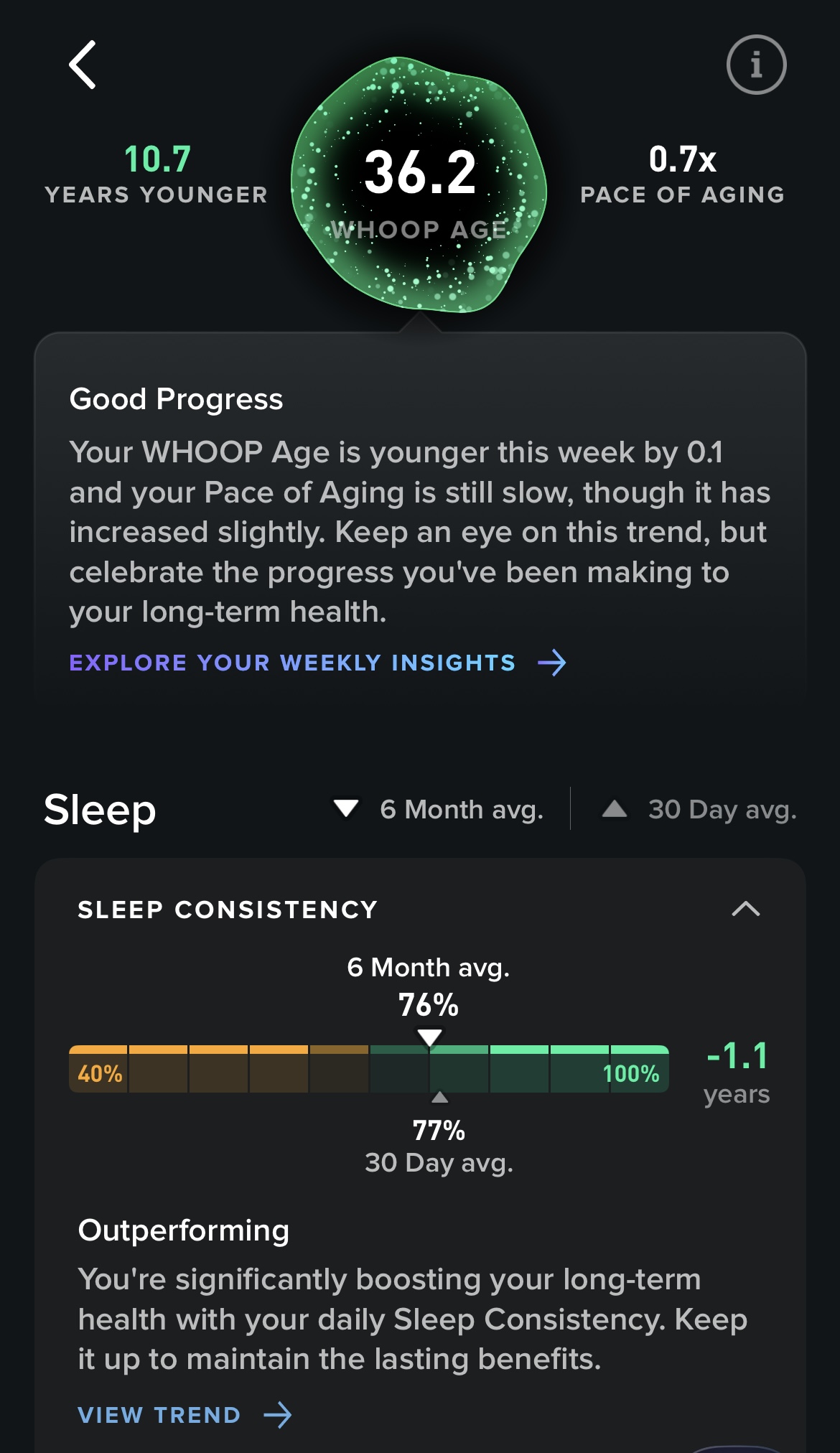Open Explore Your Weekly Insights link
This screenshot has width=840, height=1453.
pyautogui.click(x=292, y=663)
